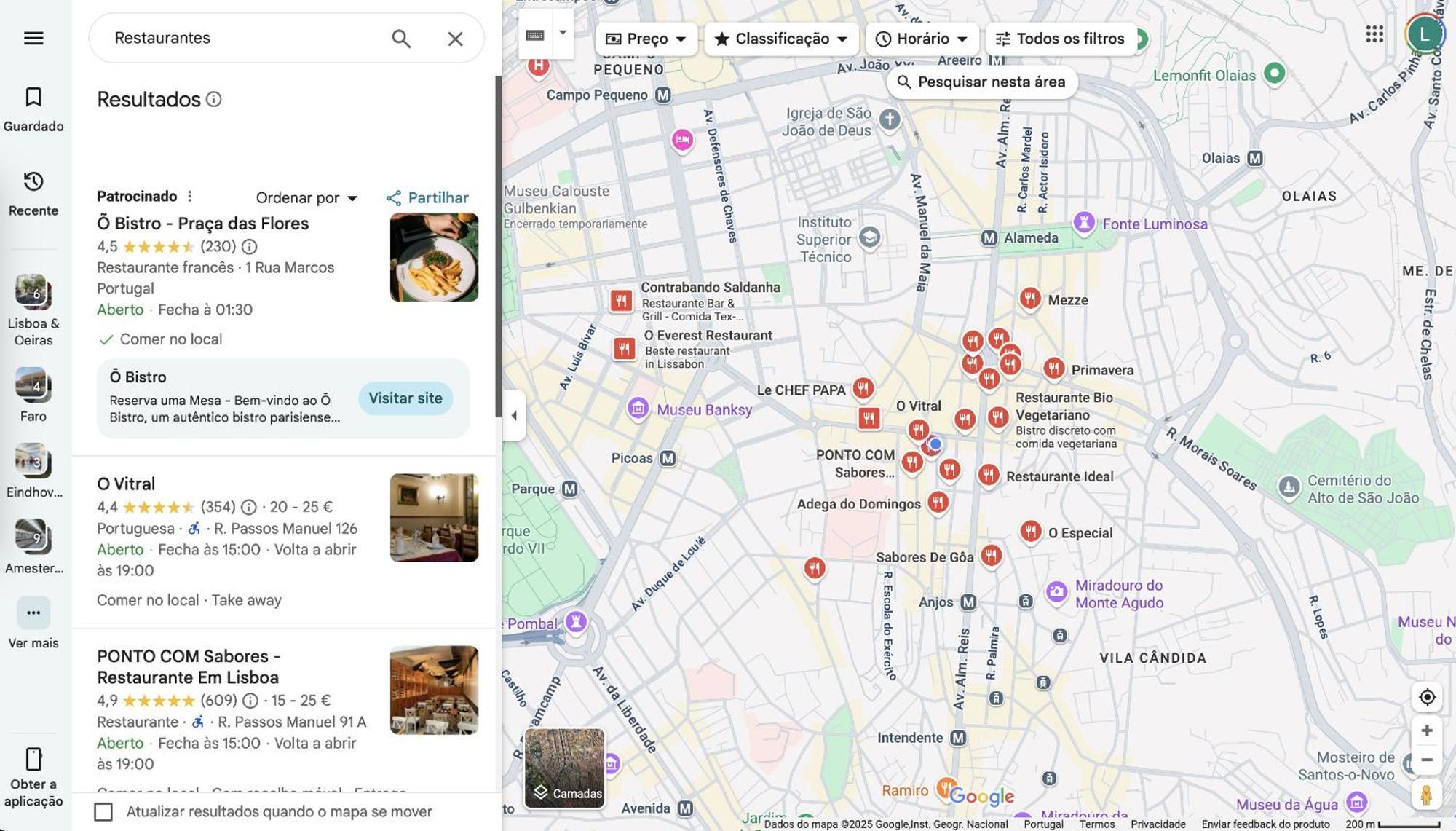
Task: Click Visitar site button
Action: click(405, 398)
